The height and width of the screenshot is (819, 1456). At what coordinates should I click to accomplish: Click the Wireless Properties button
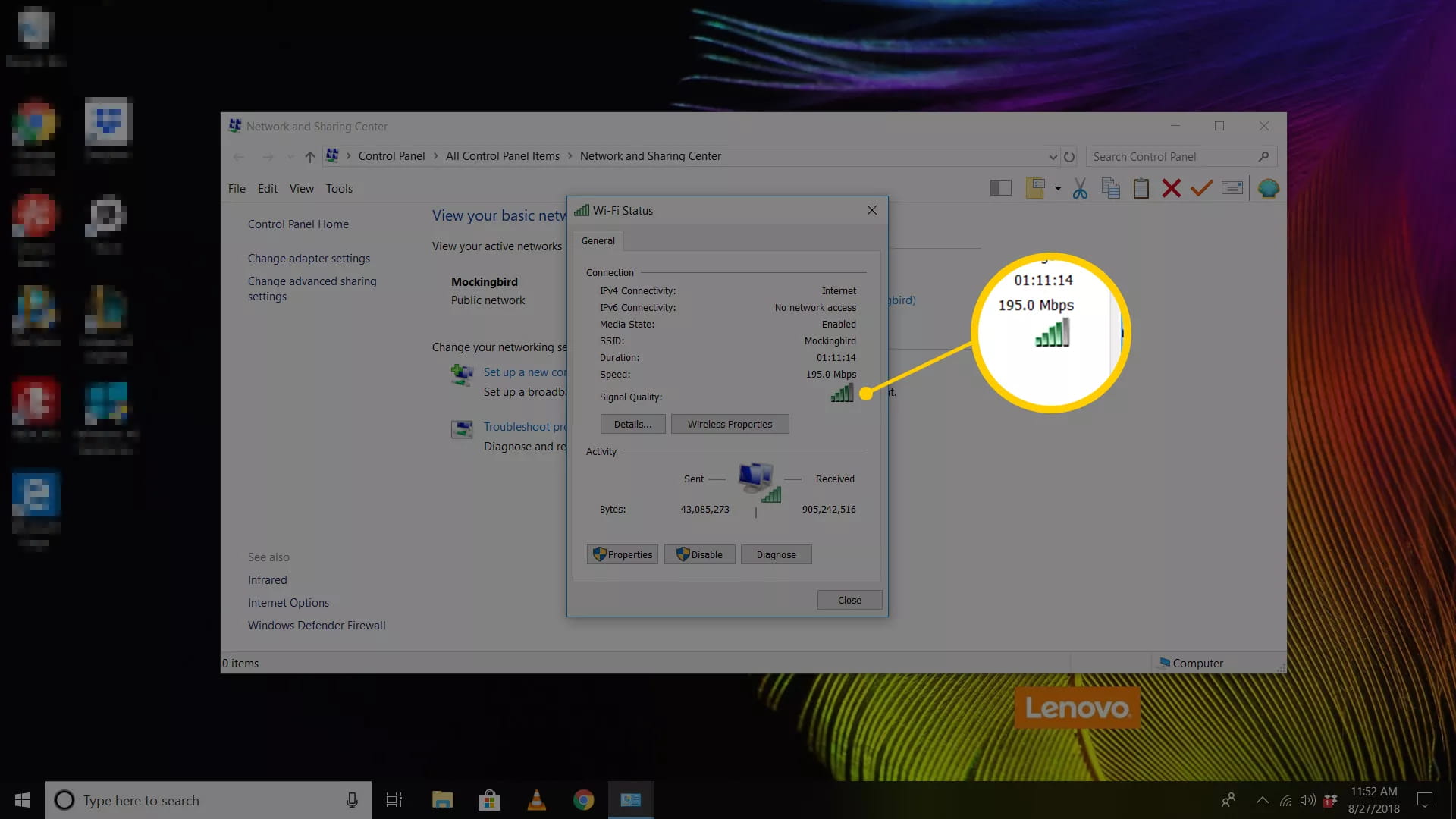(x=730, y=425)
